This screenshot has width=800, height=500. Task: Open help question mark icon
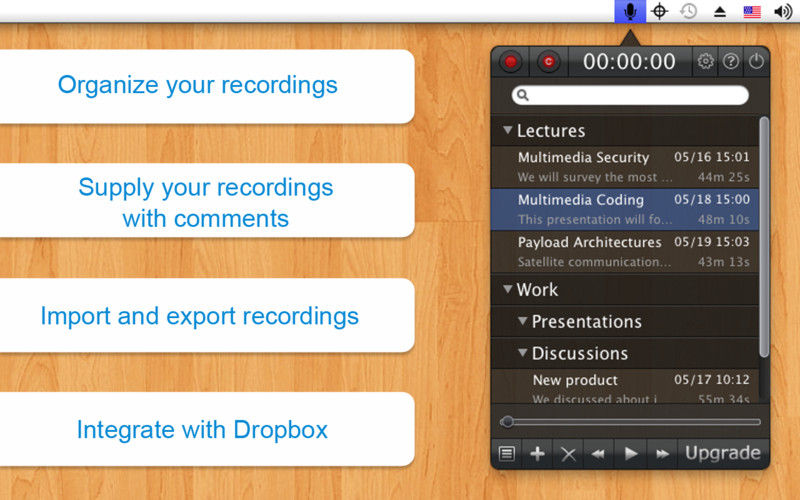point(731,61)
